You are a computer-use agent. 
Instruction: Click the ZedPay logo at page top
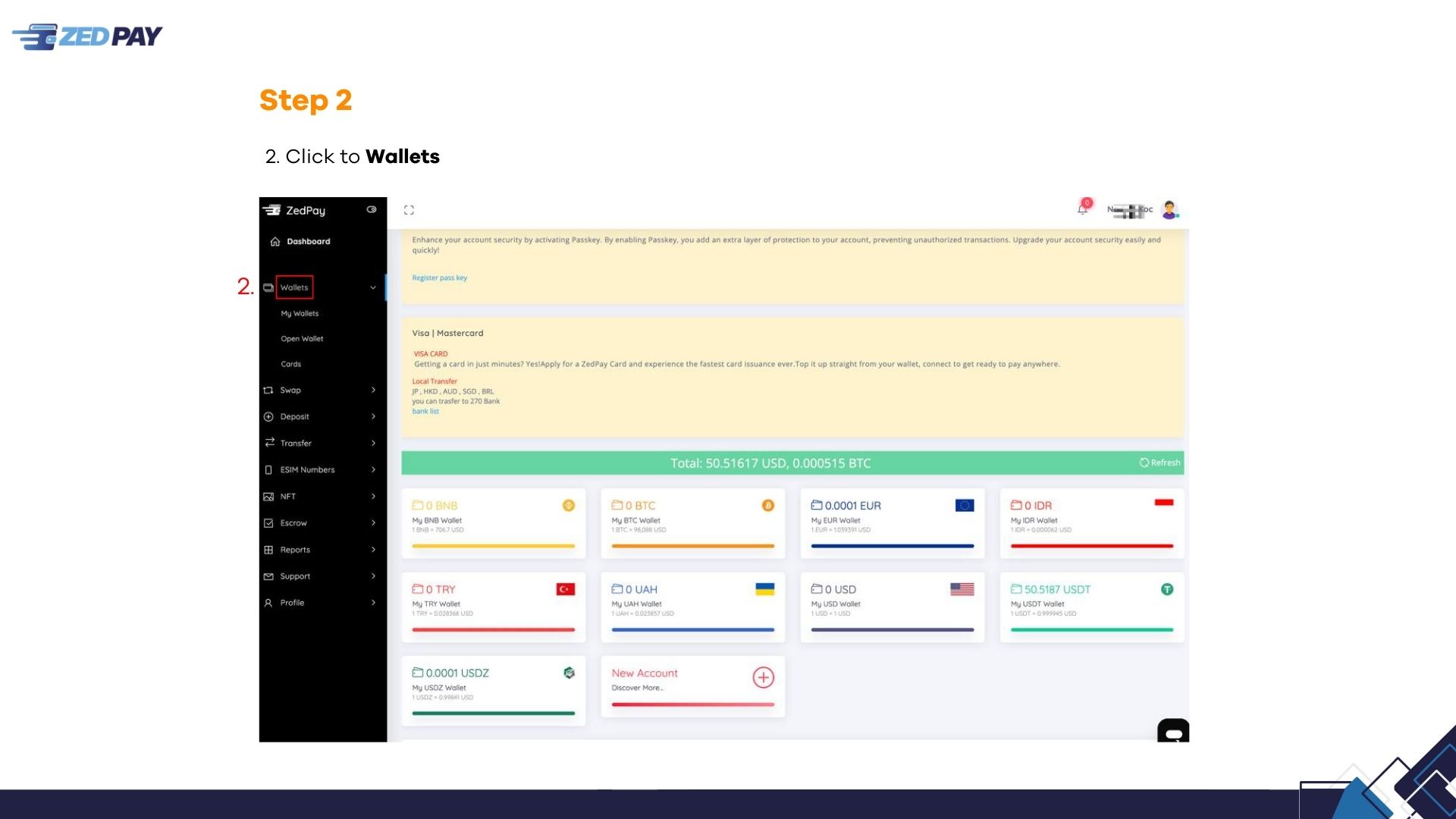[87, 36]
